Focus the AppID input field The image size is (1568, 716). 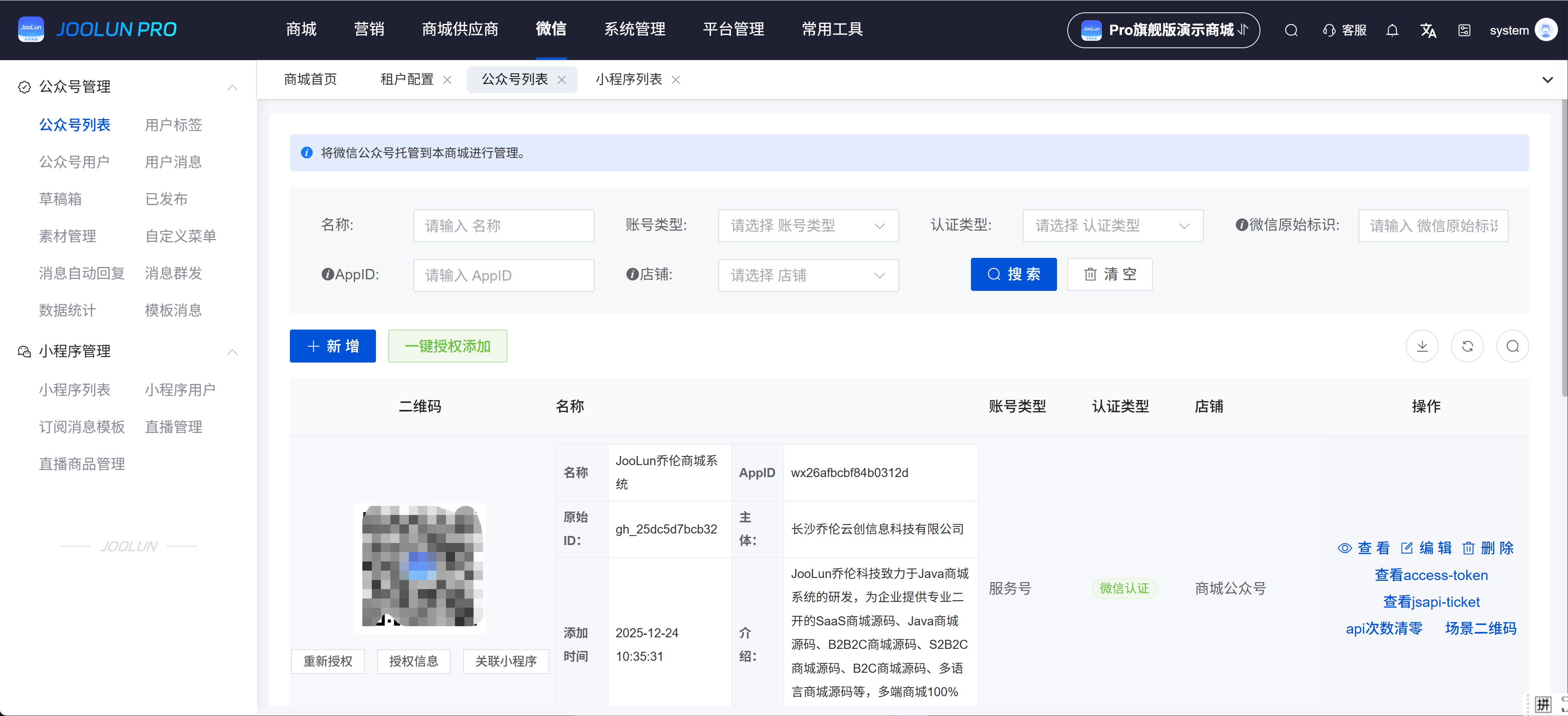click(x=504, y=276)
